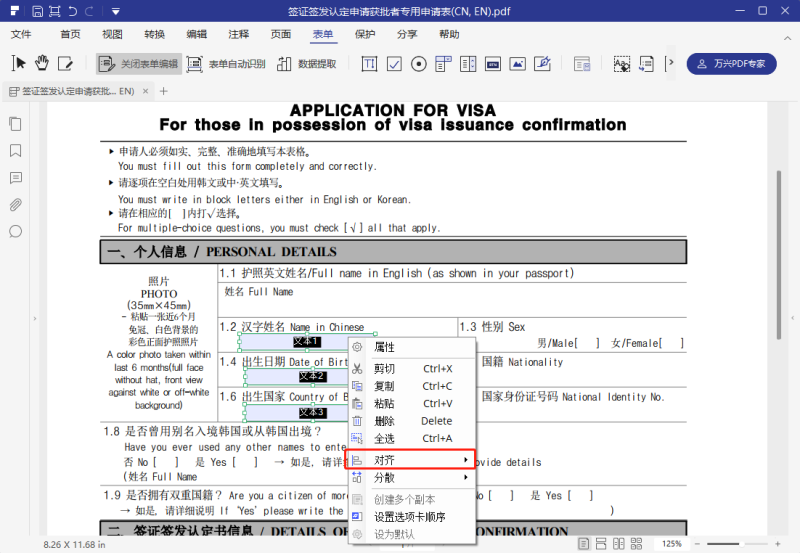Add a text field form tool

[x=369, y=64]
